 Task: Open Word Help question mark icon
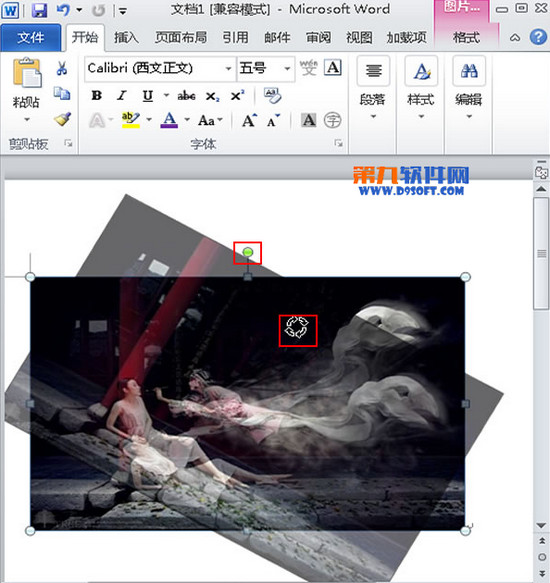point(538,37)
